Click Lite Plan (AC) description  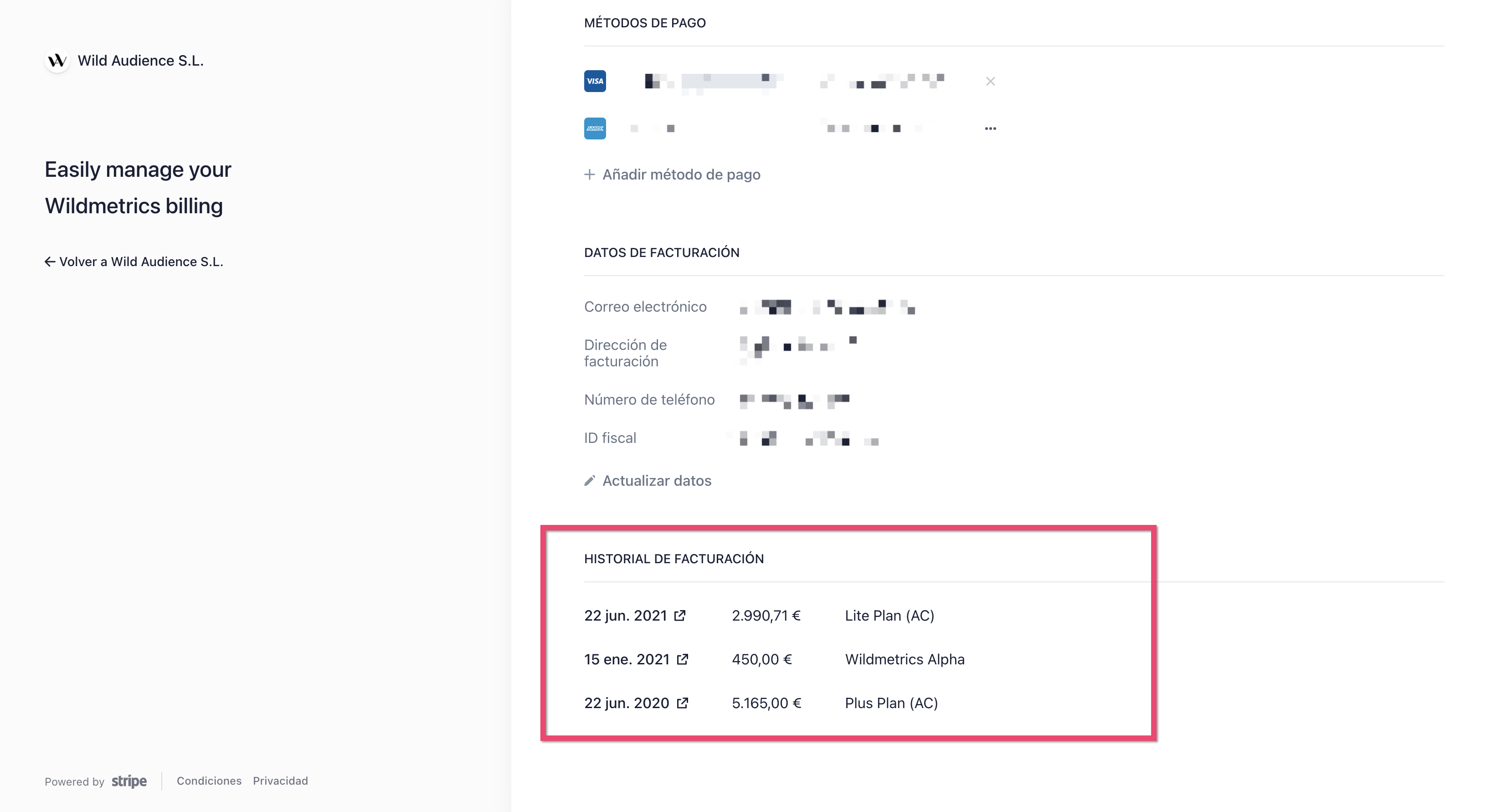(889, 615)
